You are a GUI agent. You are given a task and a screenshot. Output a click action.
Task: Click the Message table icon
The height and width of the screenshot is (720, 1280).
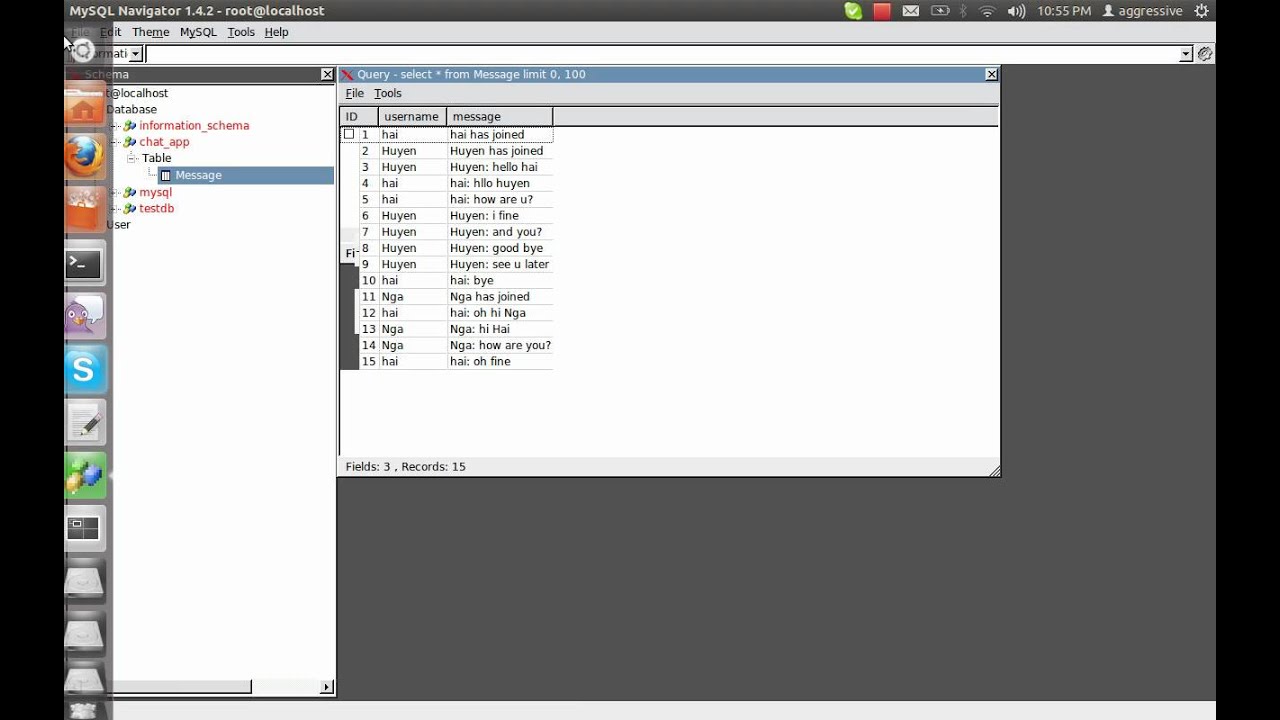(x=166, y=175)
